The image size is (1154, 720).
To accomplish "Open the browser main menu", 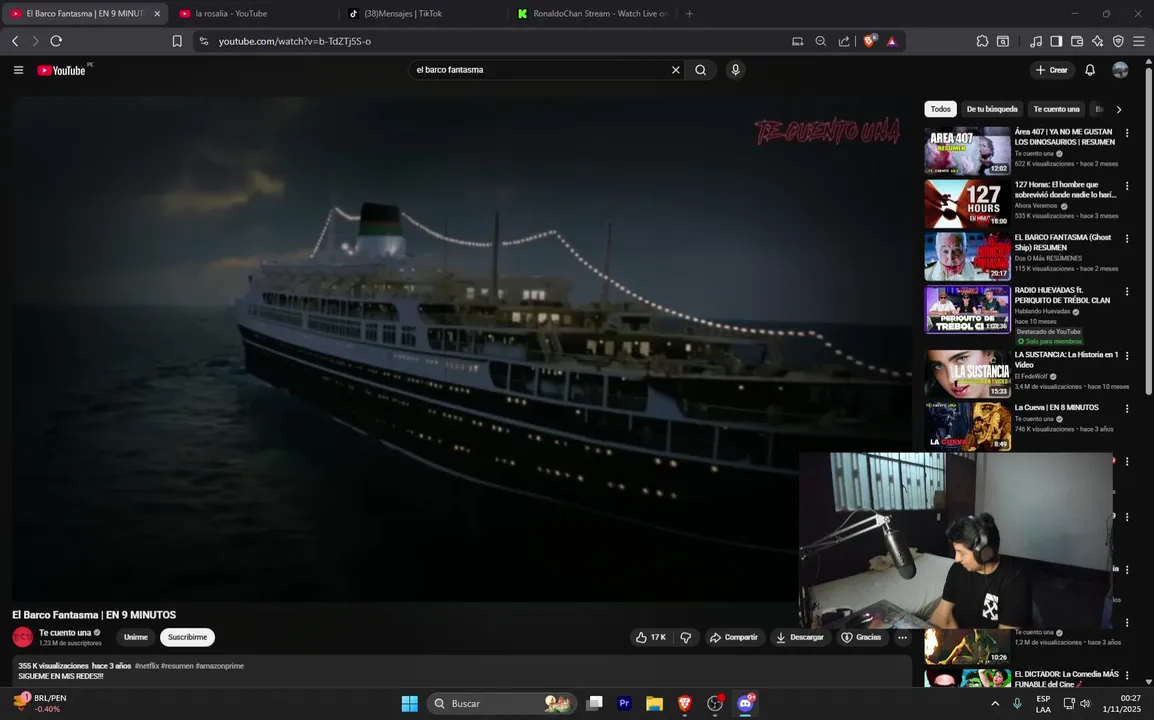I will tap(1139, 41).
